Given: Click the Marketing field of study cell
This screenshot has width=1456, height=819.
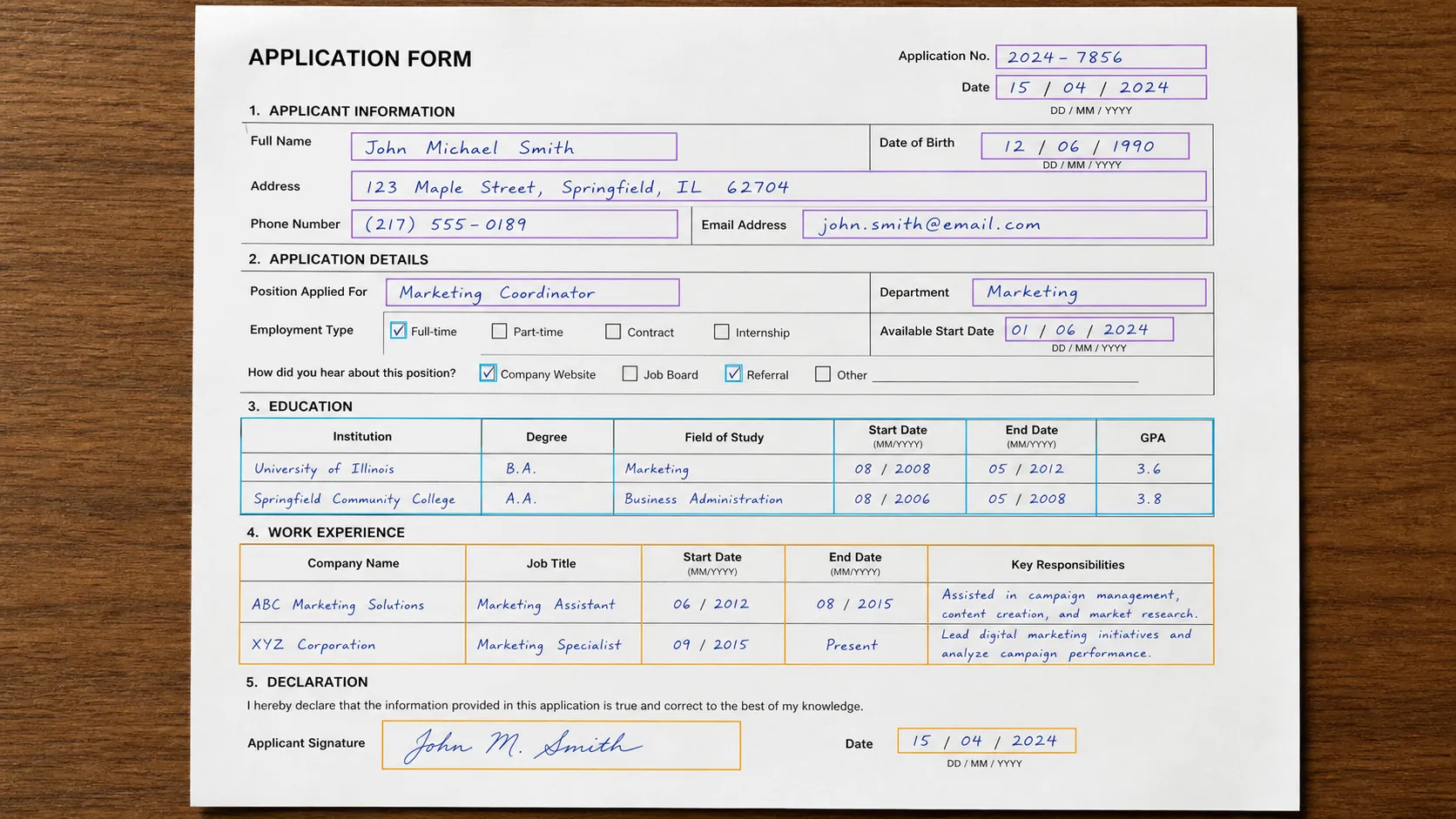Looking at the screenshot, I should click(724, 468).
